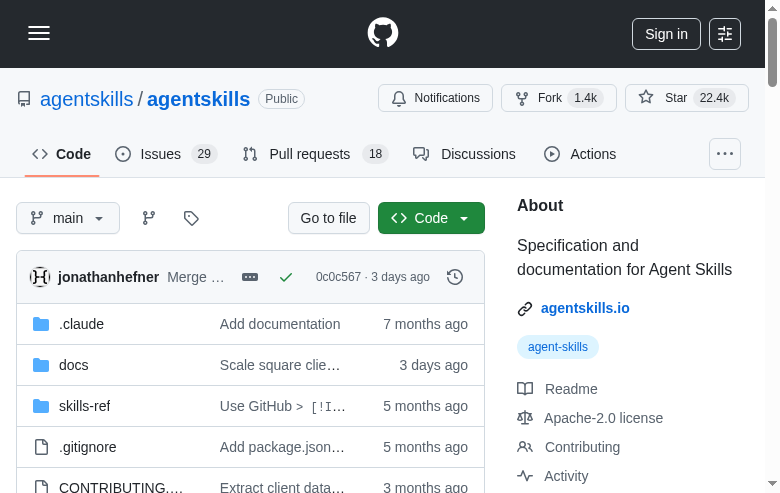
Task: Expand the green Code dropdown
Action: pyautogui.click(x=431, y=218)
